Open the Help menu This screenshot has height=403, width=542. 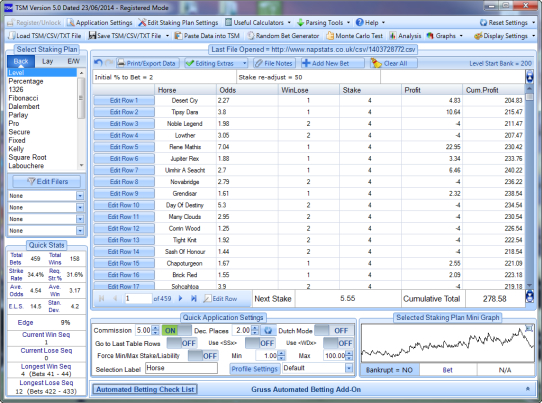[x=370, y=22]
